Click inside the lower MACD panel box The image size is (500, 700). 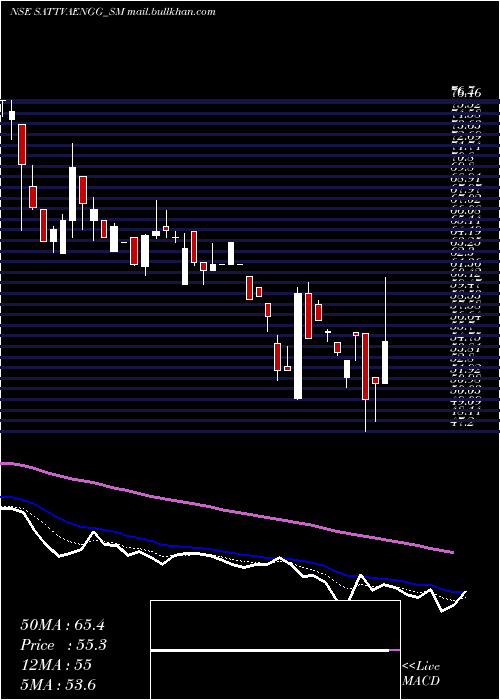275,675
